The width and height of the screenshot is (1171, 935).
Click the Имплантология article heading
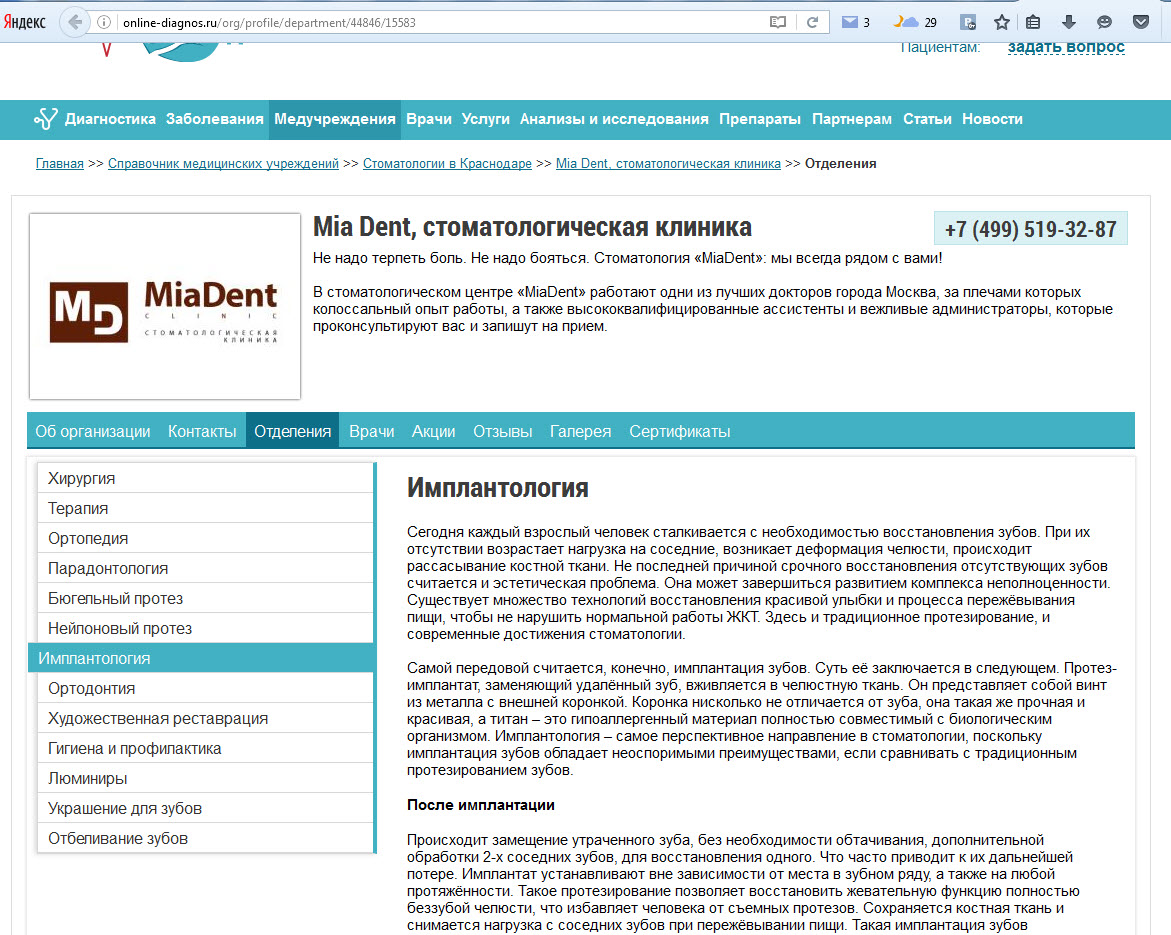pos(497,488)
